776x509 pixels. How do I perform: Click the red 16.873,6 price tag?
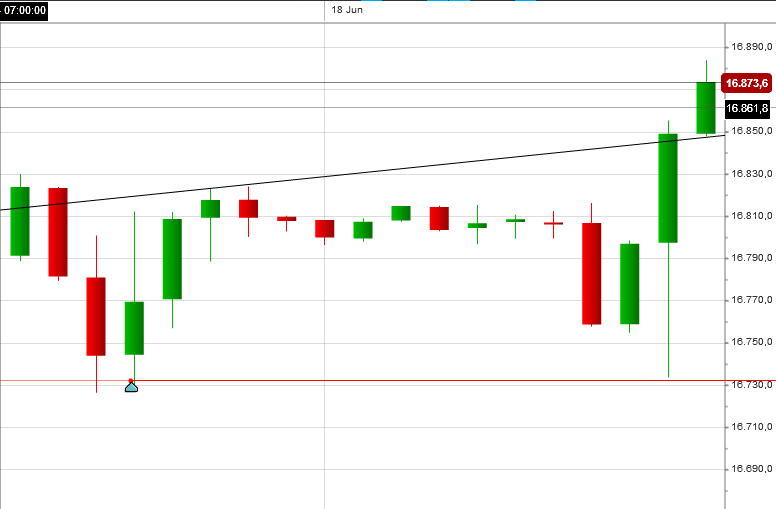[746, 83]
